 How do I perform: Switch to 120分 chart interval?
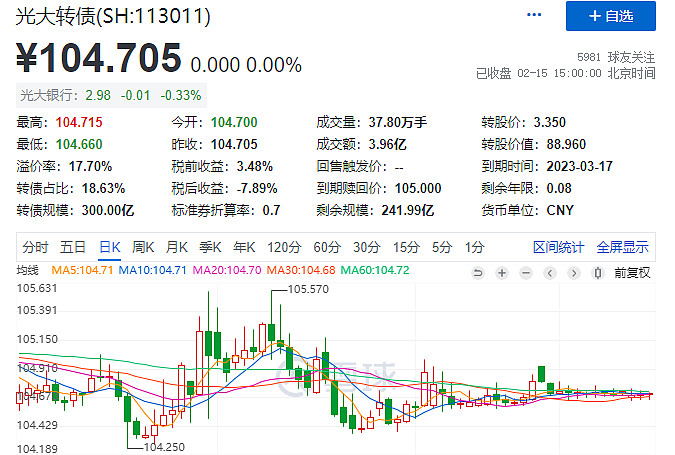click(284, 247)
